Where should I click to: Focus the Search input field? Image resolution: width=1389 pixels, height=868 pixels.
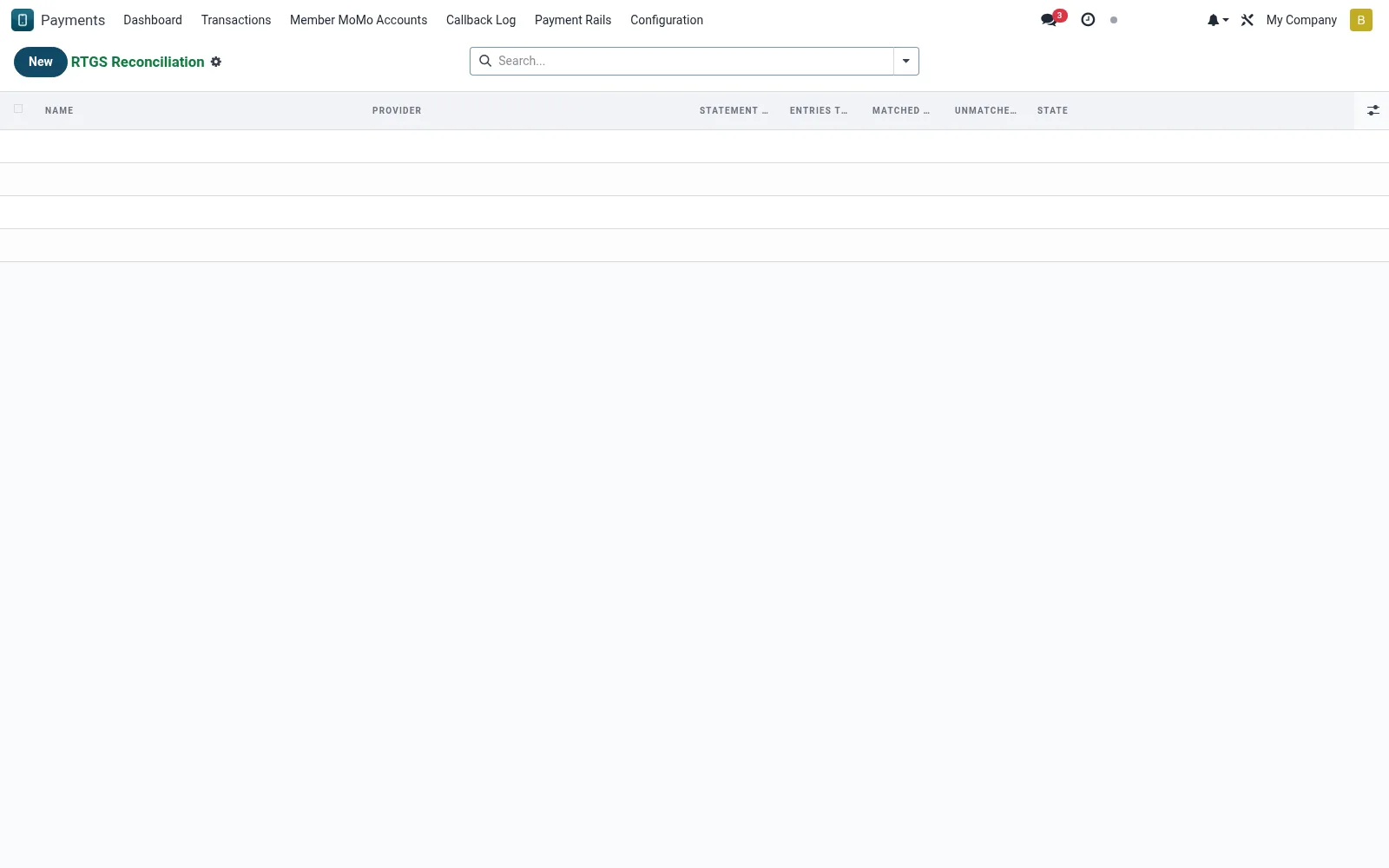(692, 61)
